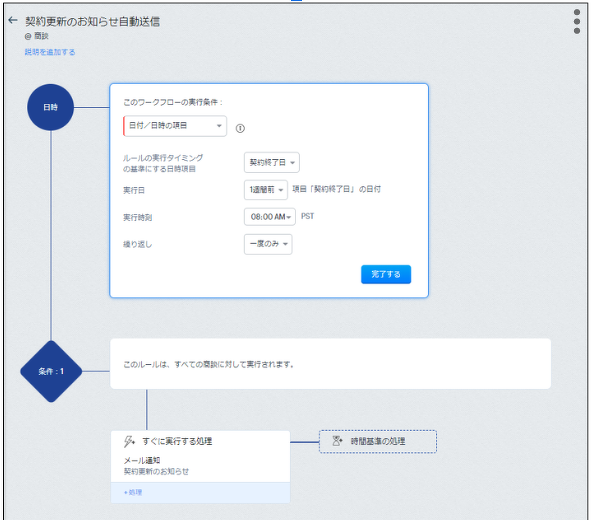Click the 完了する button

386,274
